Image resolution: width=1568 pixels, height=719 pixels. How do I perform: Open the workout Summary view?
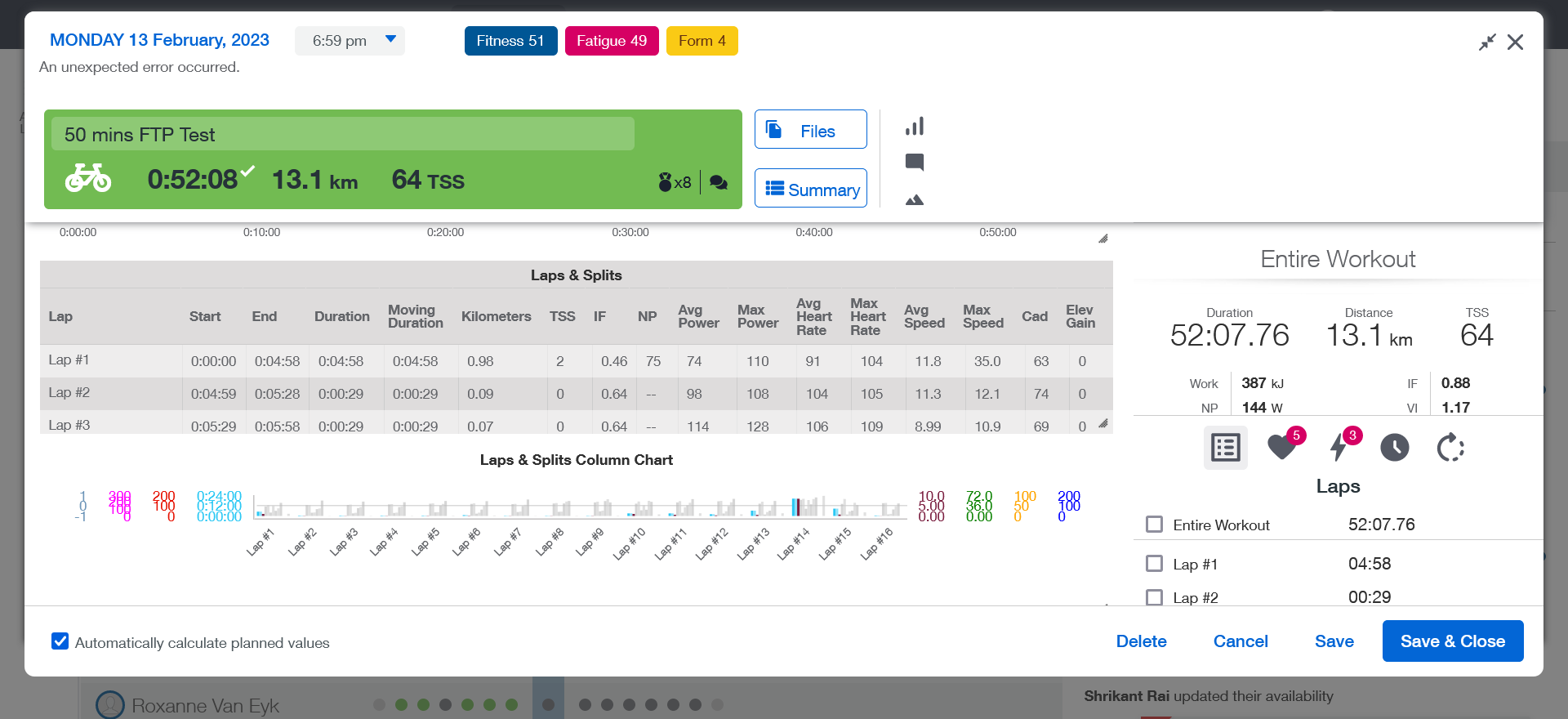[810, 188]
